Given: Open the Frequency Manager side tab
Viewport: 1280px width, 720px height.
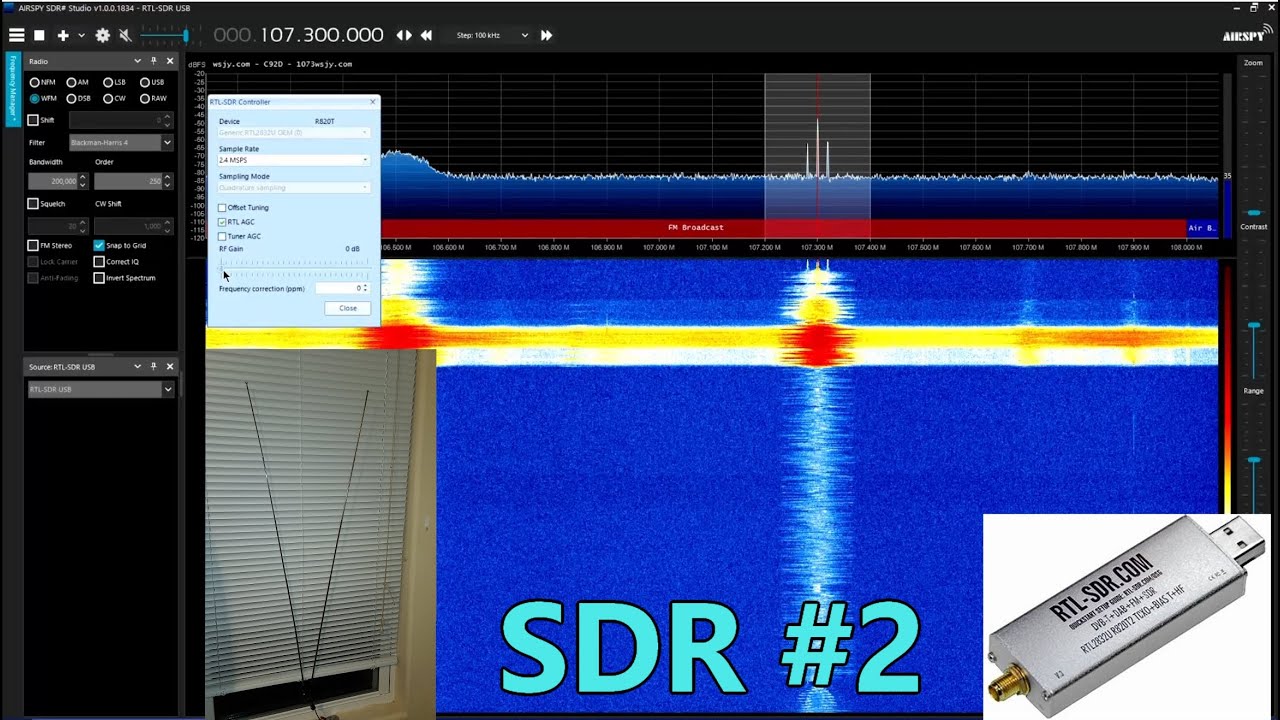Looking at the screenshot, I should click(x=13, y=88).
